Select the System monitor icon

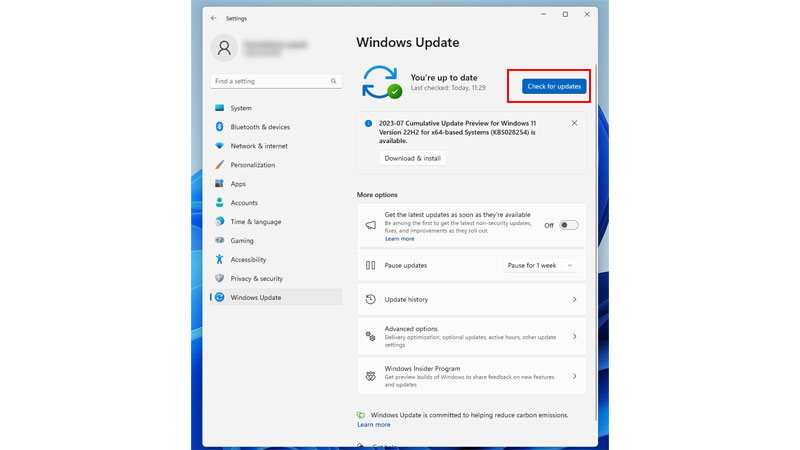(x=219, y=108)
